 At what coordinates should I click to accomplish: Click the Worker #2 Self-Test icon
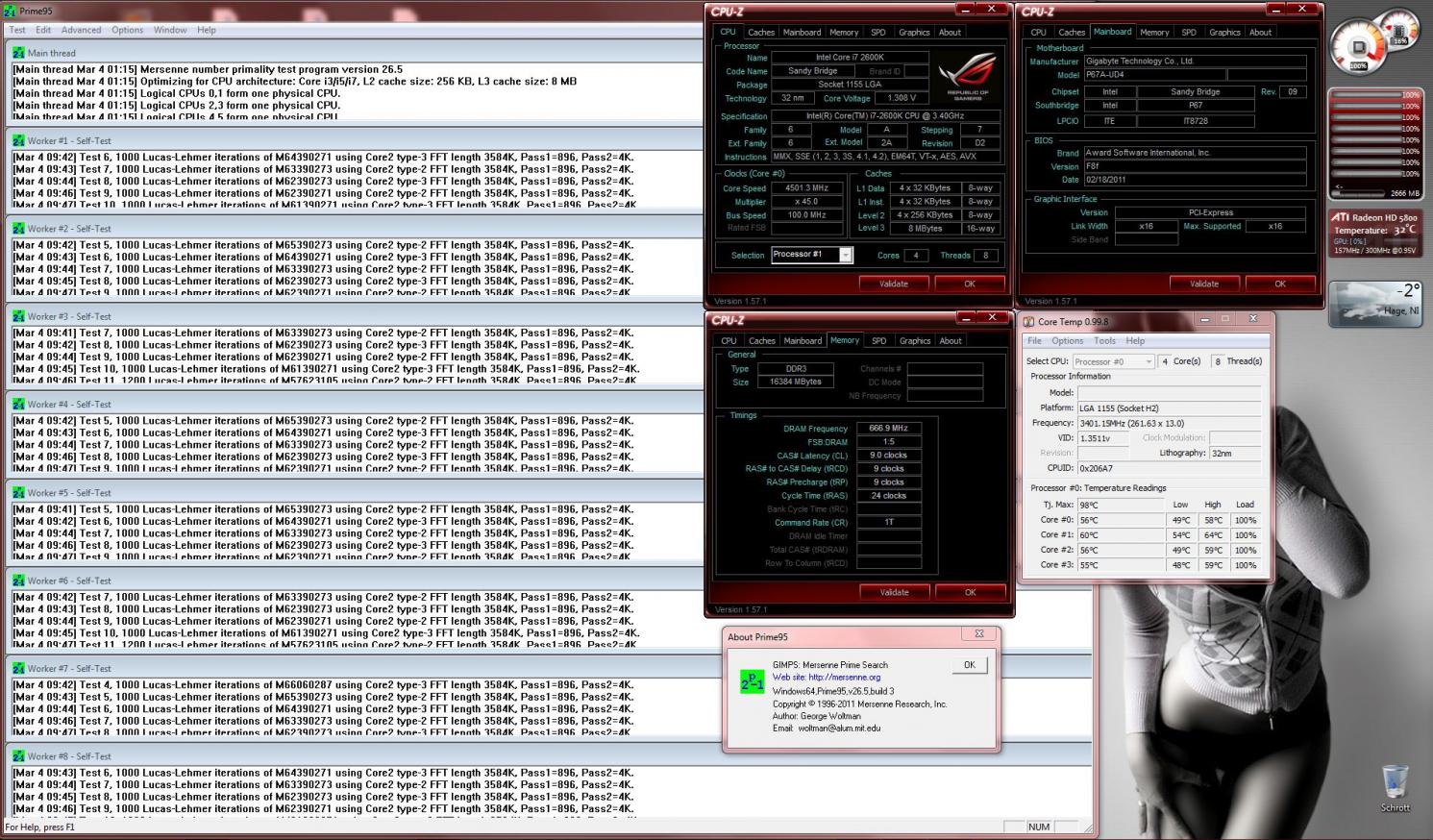click(19, 229)
